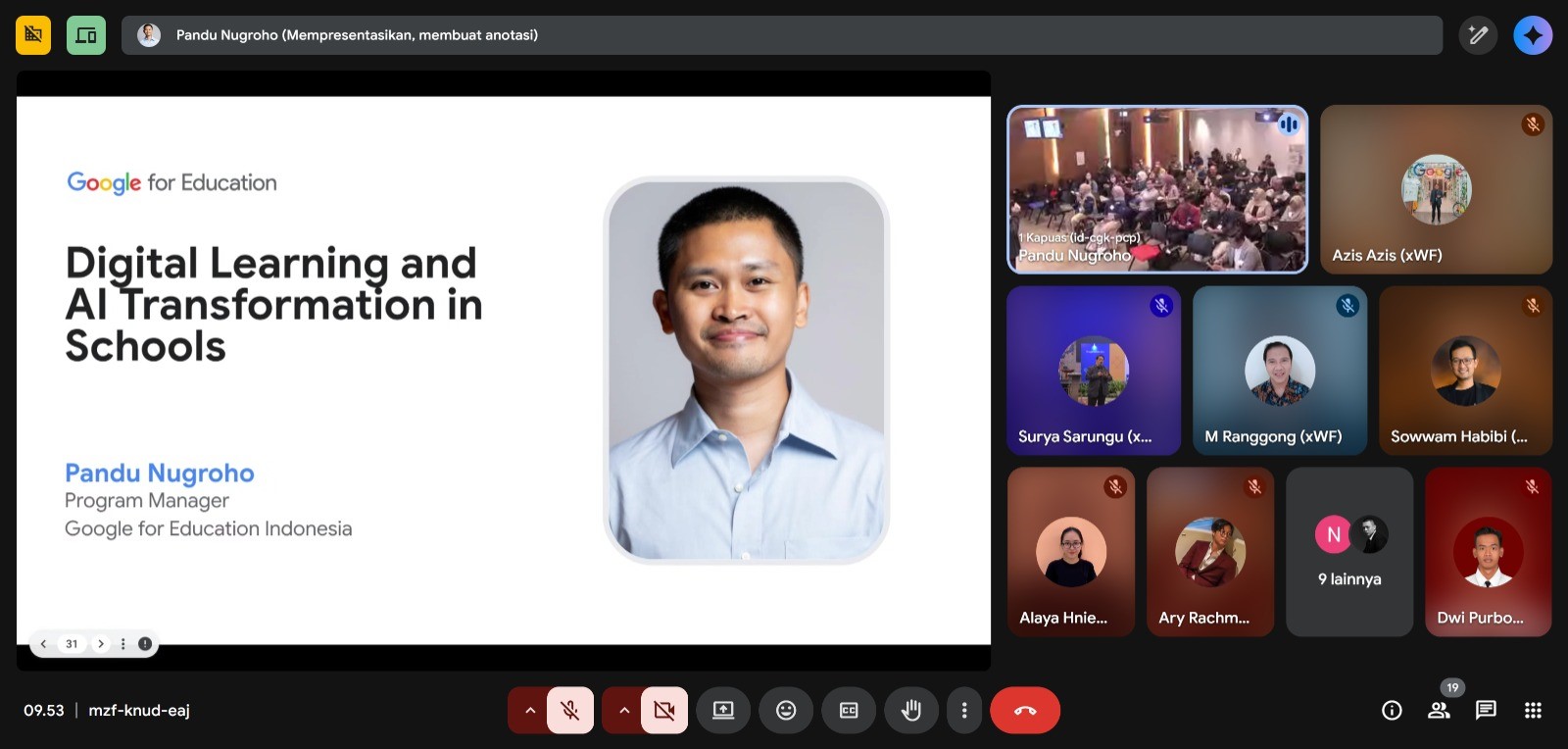The width and height of the screenshot is (1568, 749).
Task: Unmute the microphone
Action: (x=570, y=711)
